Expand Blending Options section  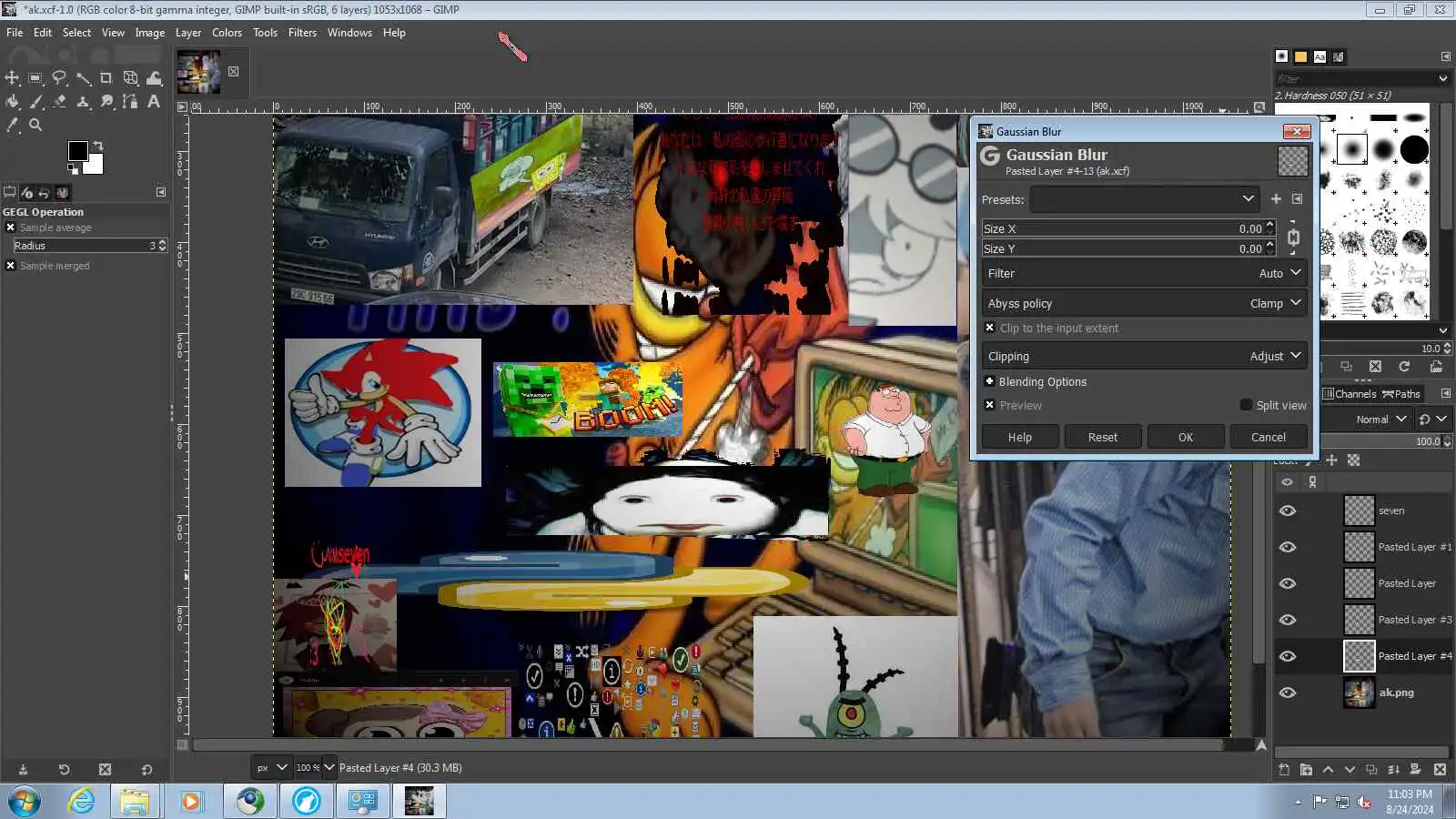point(990,381)
